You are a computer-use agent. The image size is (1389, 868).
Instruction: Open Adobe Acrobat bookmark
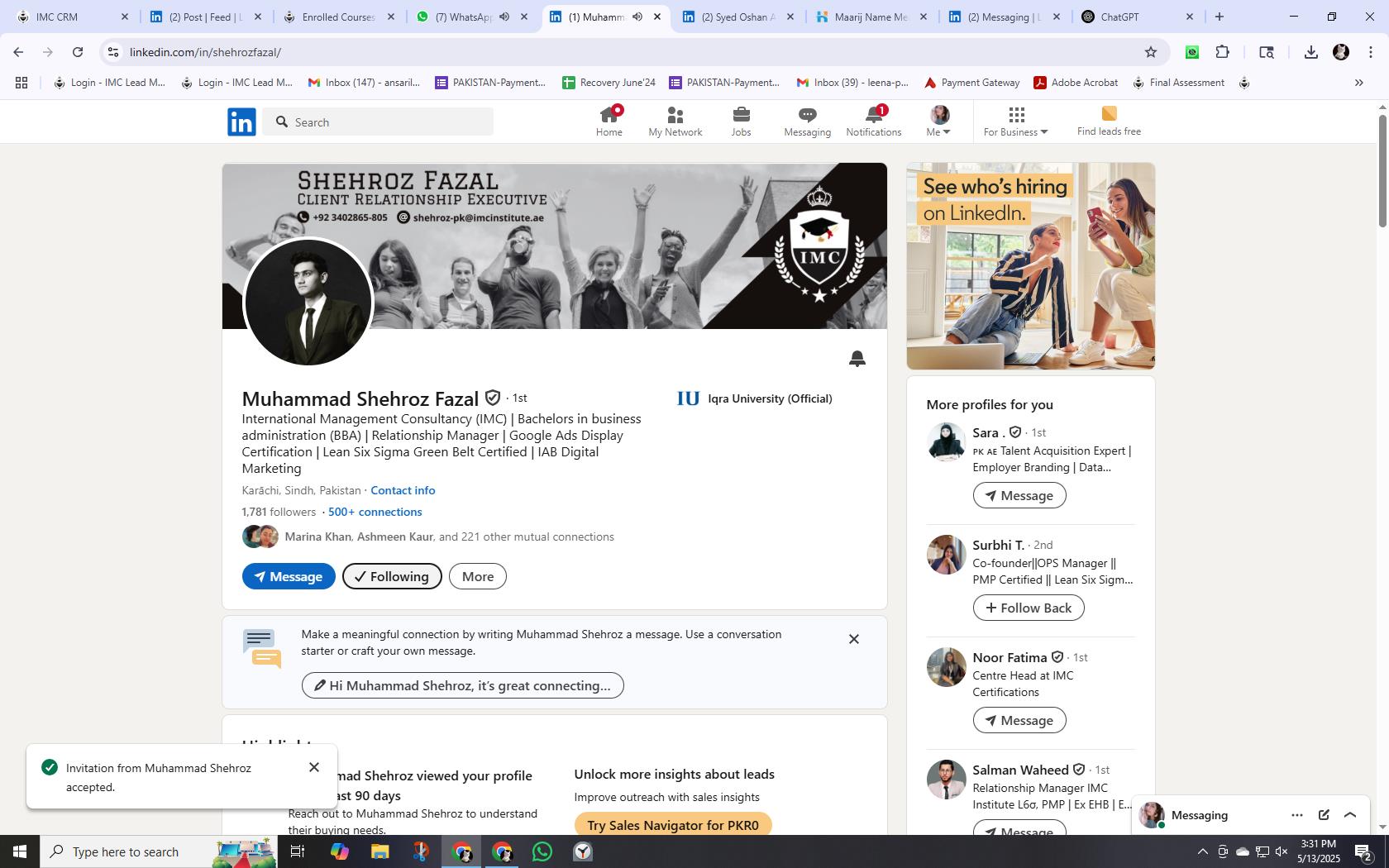coord(1075,83)
